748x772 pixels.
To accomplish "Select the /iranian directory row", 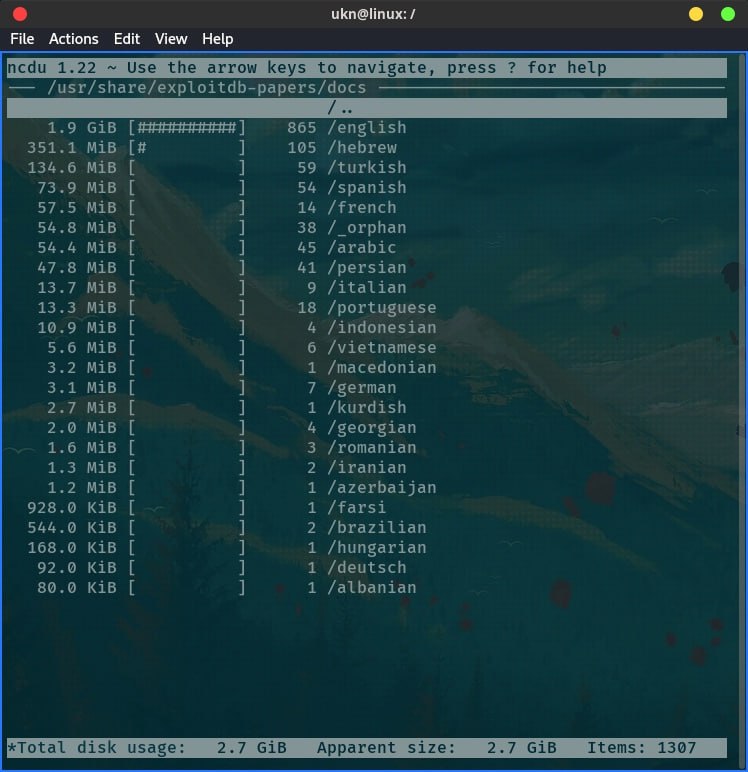I will click(366, 468).
